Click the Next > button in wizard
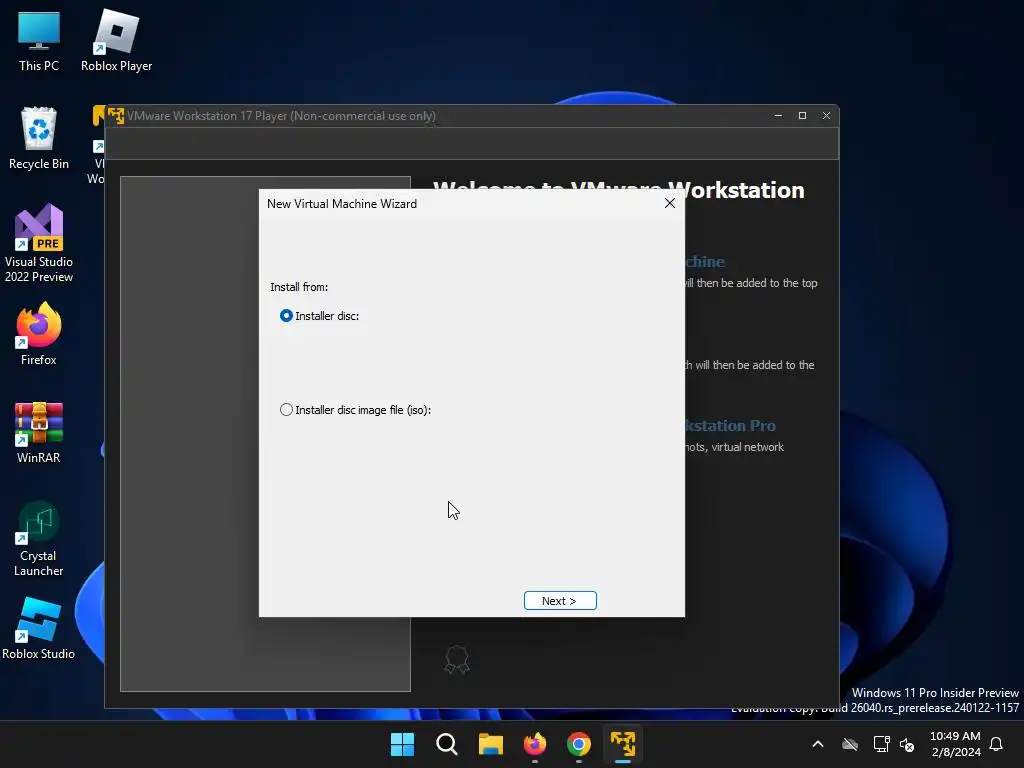Viewport: 1024px width, 768px height. click(x=560, y=601)
